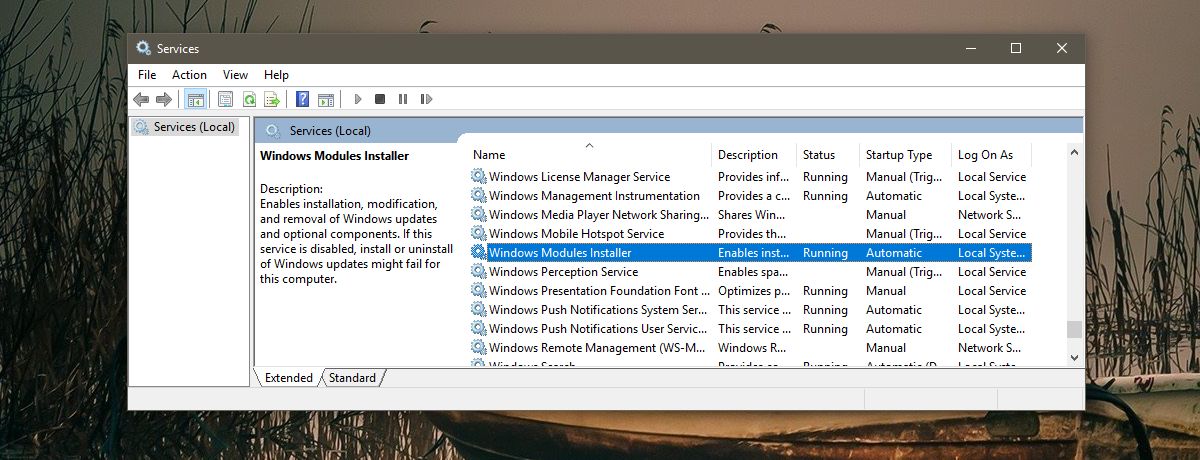Click the Windows Modules Installer heading in description pane
This screenshot has height=460, width=1200.
coord(334,156)
